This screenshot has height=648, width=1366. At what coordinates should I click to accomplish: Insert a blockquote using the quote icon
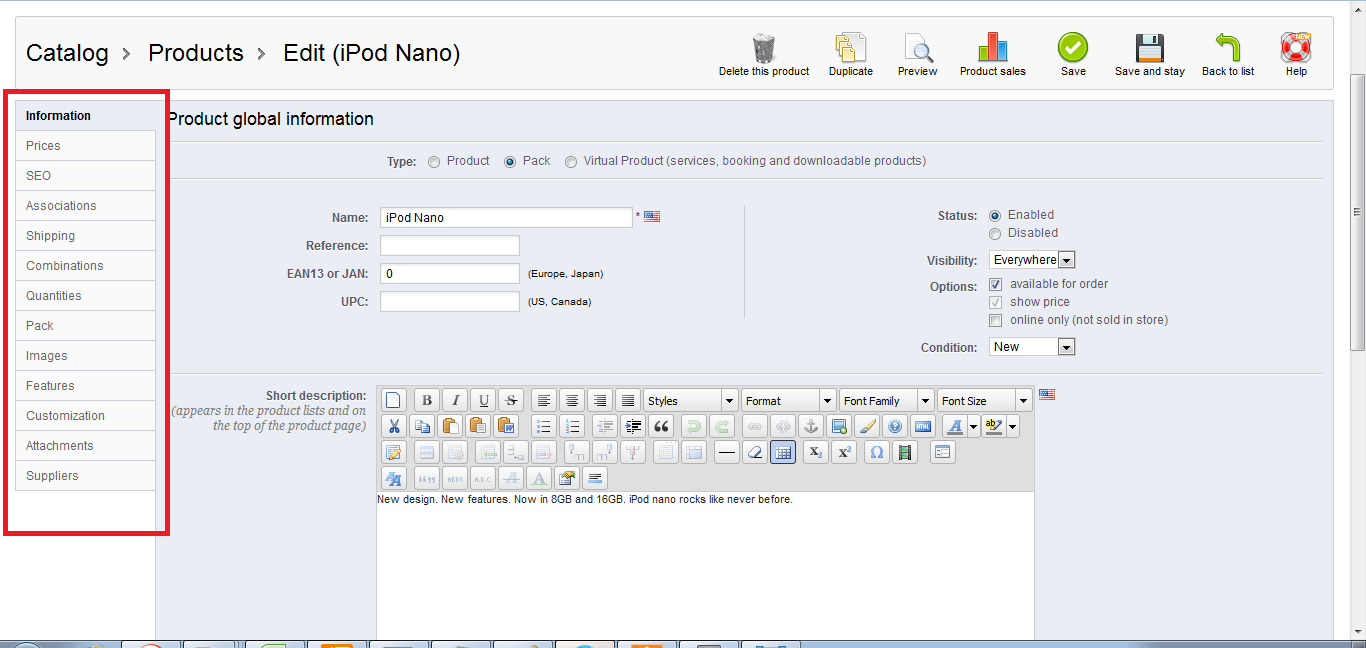point(661,426)
